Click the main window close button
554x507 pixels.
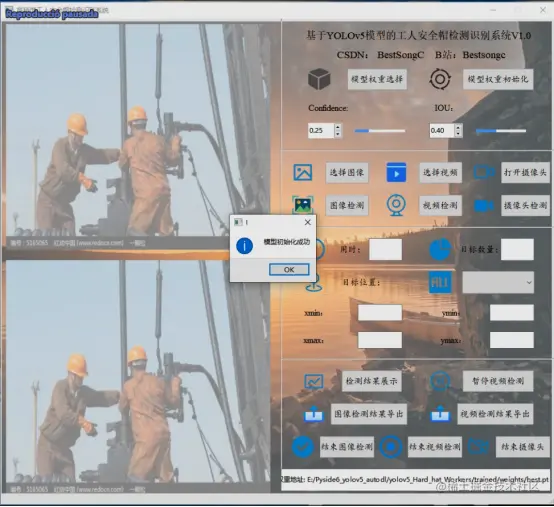[543, 10]
